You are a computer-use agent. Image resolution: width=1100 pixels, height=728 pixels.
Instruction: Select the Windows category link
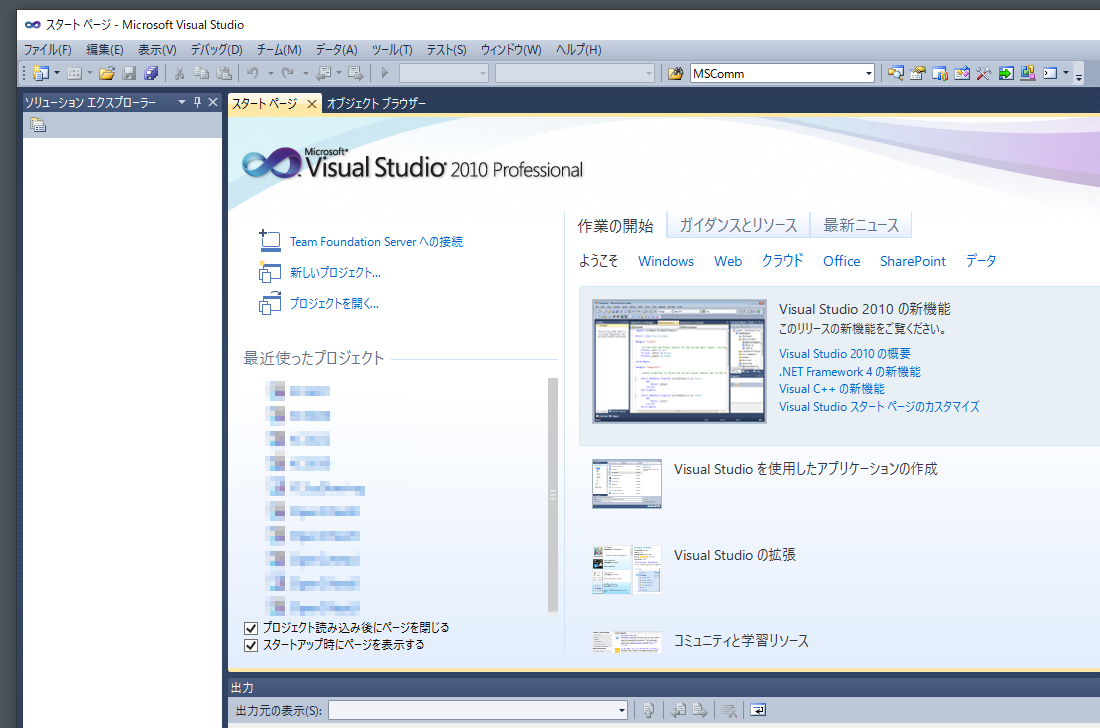666,261
